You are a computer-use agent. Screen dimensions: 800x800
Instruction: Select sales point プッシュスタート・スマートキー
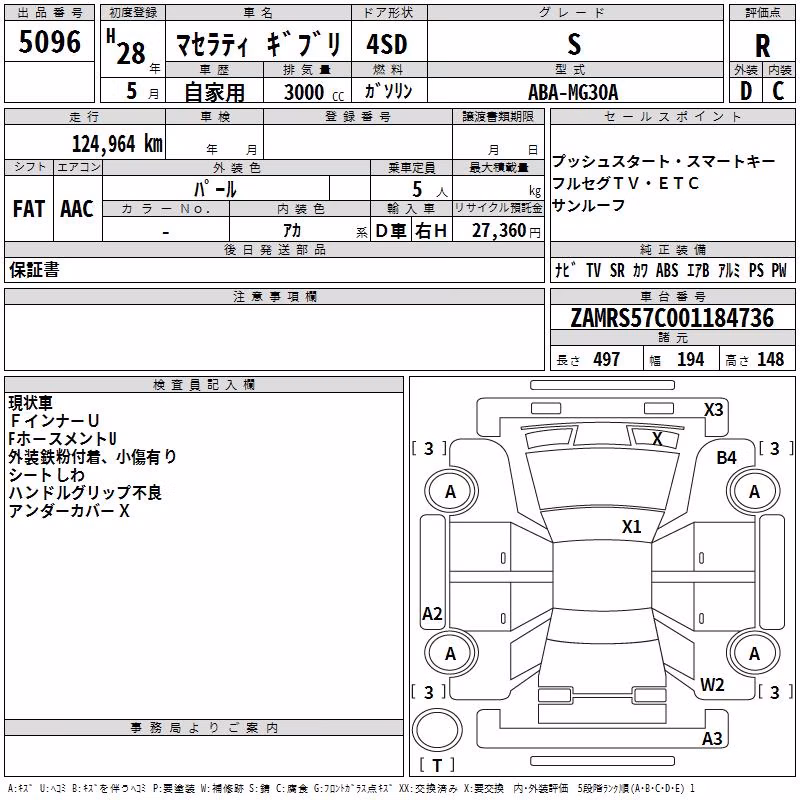click(663, 161)
